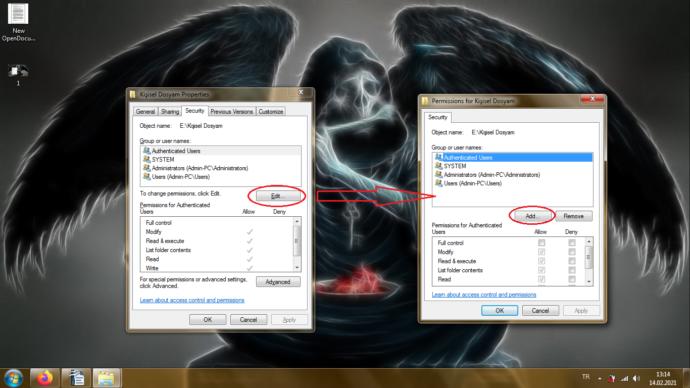This screenshot has height=388, width=690.
Task: Open access control link in Permissions window
Action: coord(484,295)
